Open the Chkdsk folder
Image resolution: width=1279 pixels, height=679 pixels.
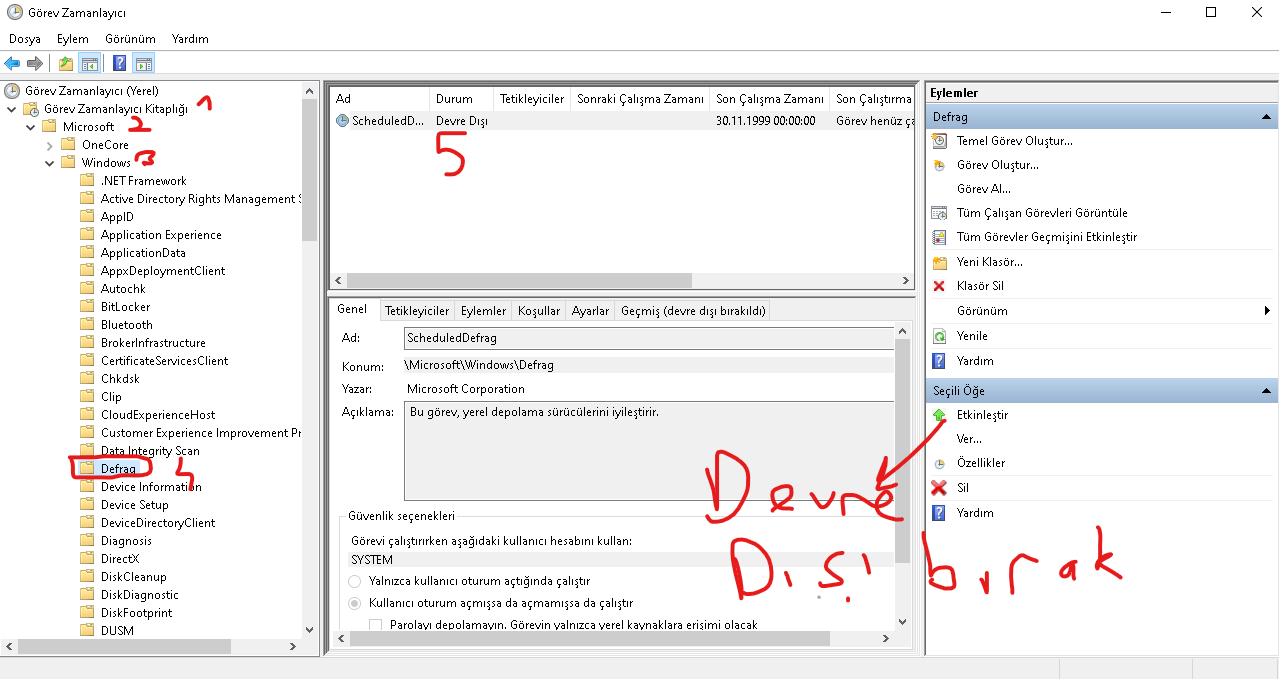(120, 379)
